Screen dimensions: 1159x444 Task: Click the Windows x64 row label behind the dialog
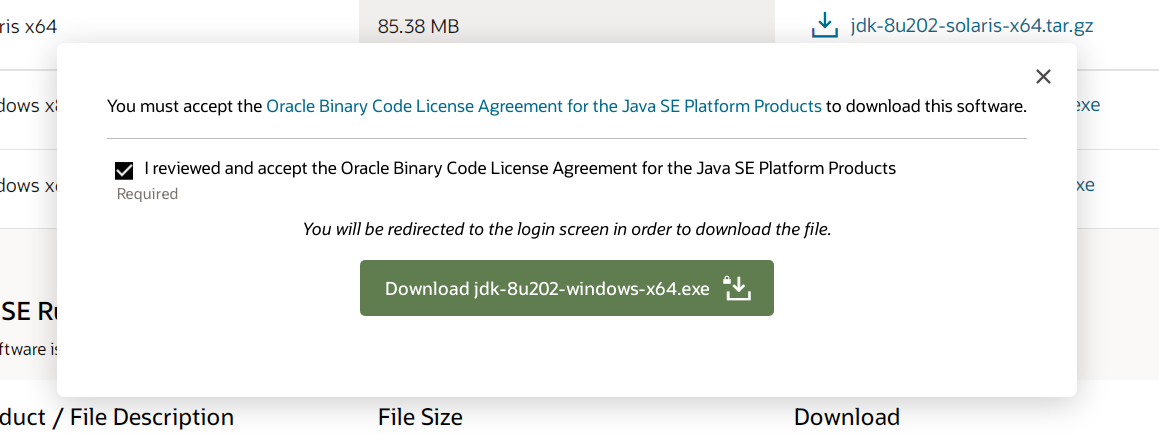[x=28, y=186]
